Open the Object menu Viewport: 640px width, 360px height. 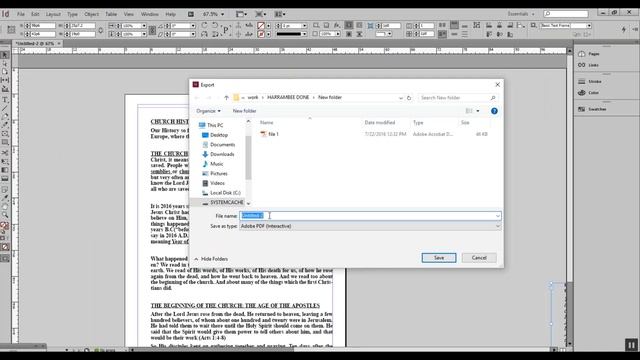click(x=91, y=14)
